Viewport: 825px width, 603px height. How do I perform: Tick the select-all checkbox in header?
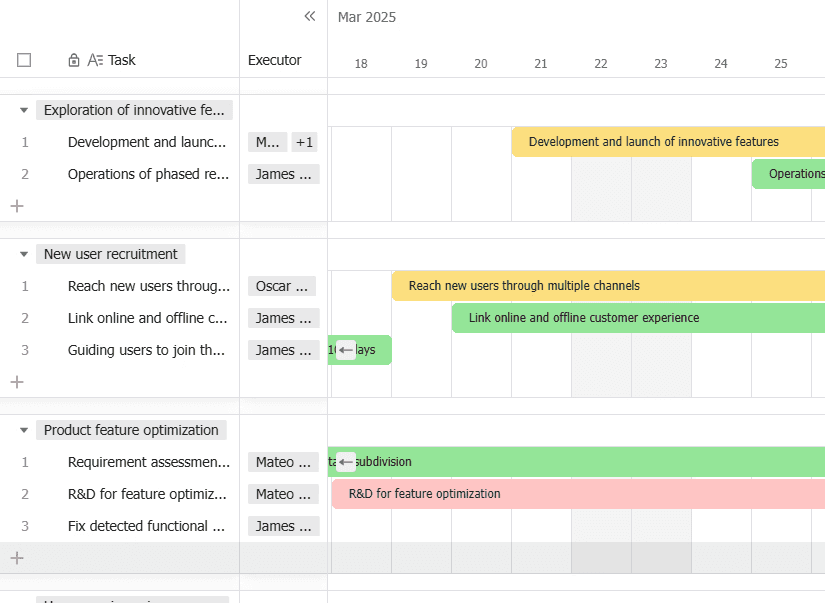tap(24, 60)
